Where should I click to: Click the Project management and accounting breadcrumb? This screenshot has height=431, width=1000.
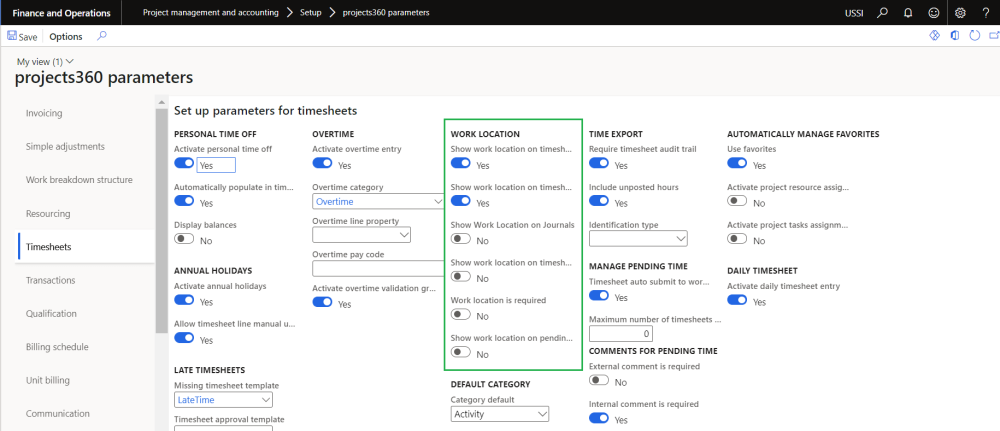209,12
